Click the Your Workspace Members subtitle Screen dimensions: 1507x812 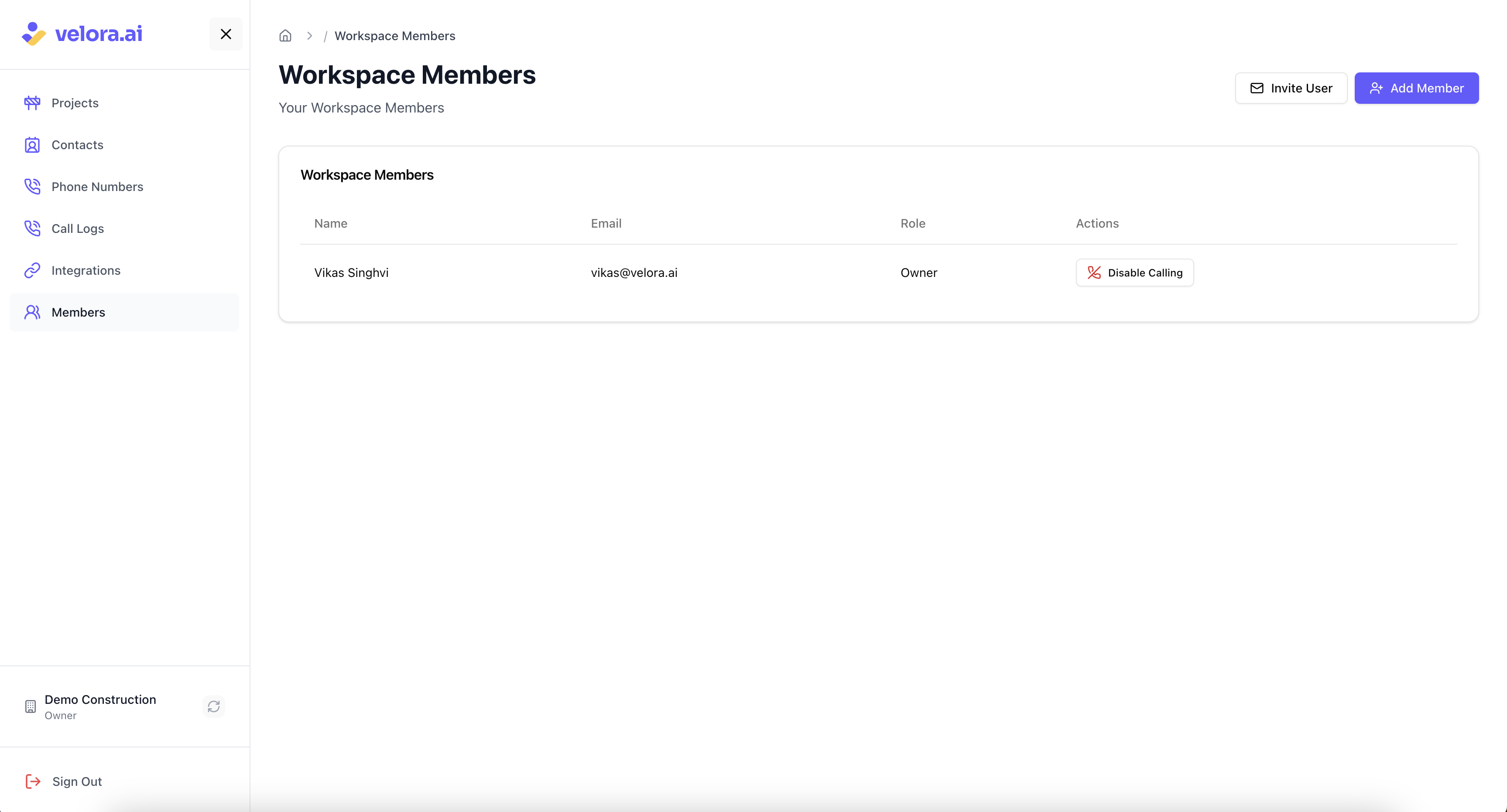pyautogui.click(x=361, y=108)
